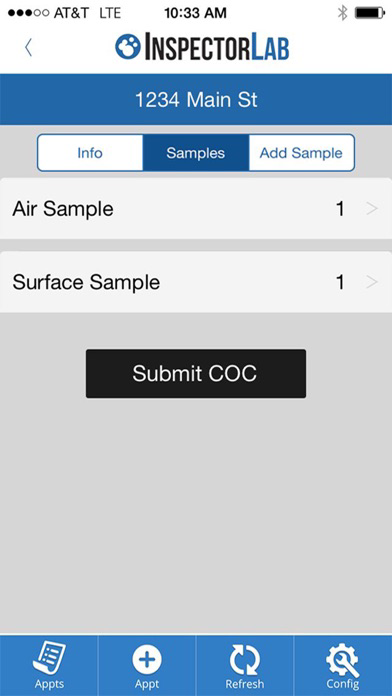392x696 pixels.
Task: Open Appts list icon in bottom bar
Action: (49, 659)
